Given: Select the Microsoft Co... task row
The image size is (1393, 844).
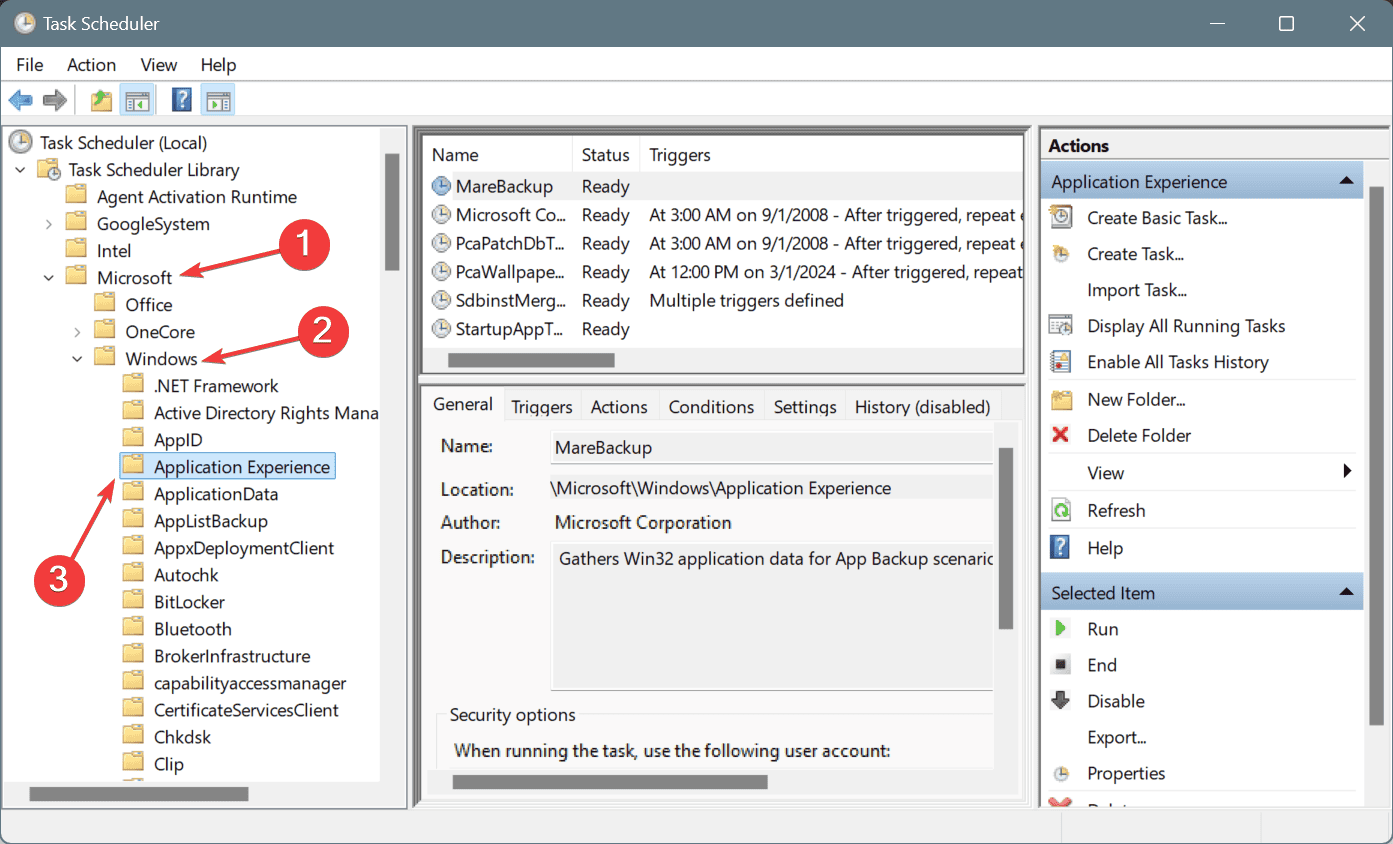Looking at the screenshot, I should coord(725,215).
